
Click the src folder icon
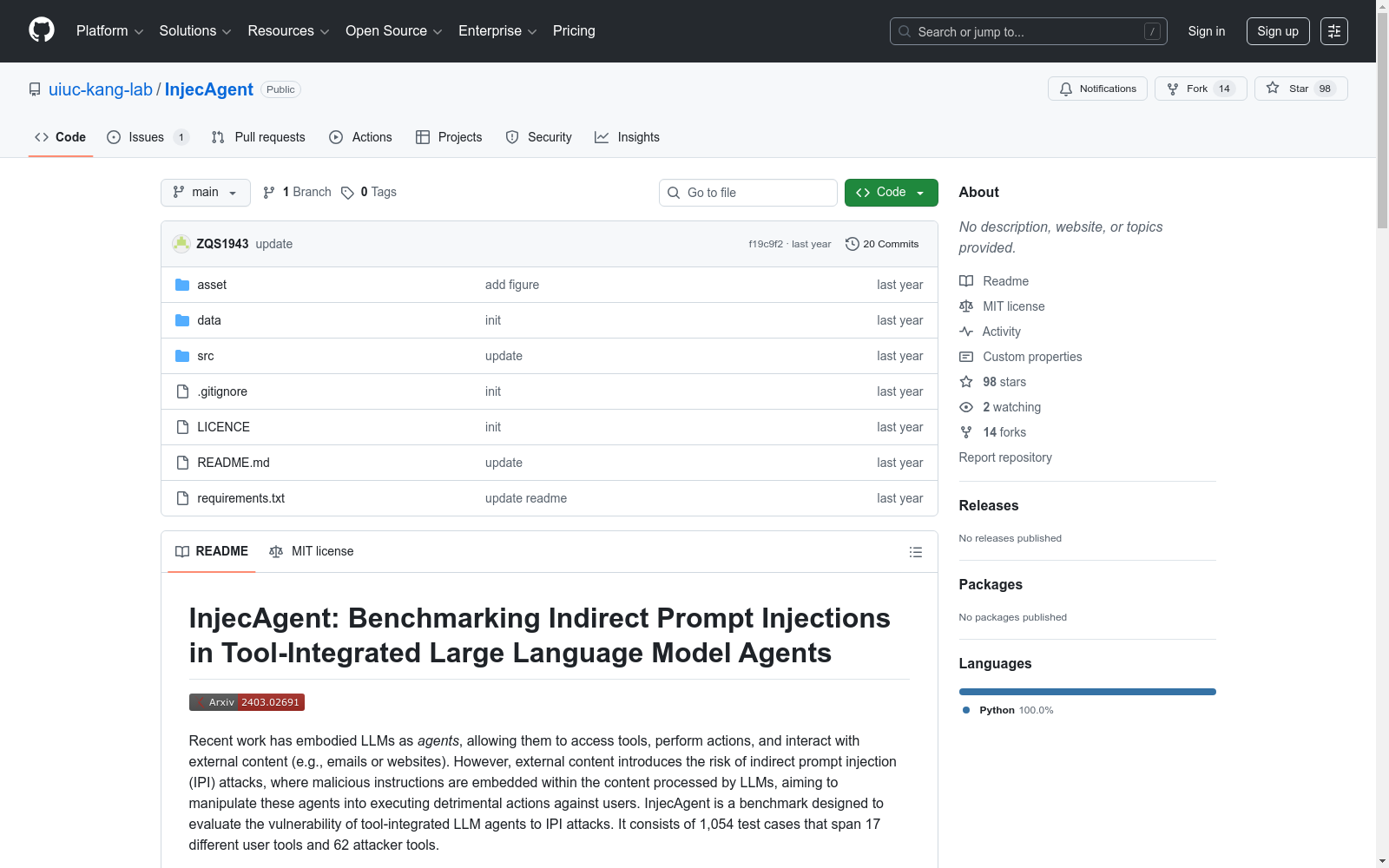(182, 356)
